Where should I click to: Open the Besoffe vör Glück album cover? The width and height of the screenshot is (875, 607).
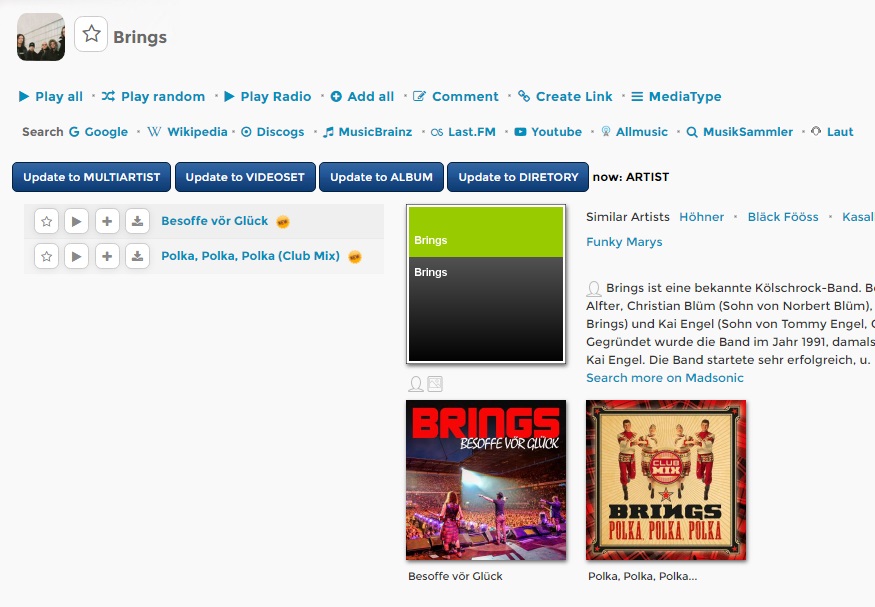click(x=486, y=480)
